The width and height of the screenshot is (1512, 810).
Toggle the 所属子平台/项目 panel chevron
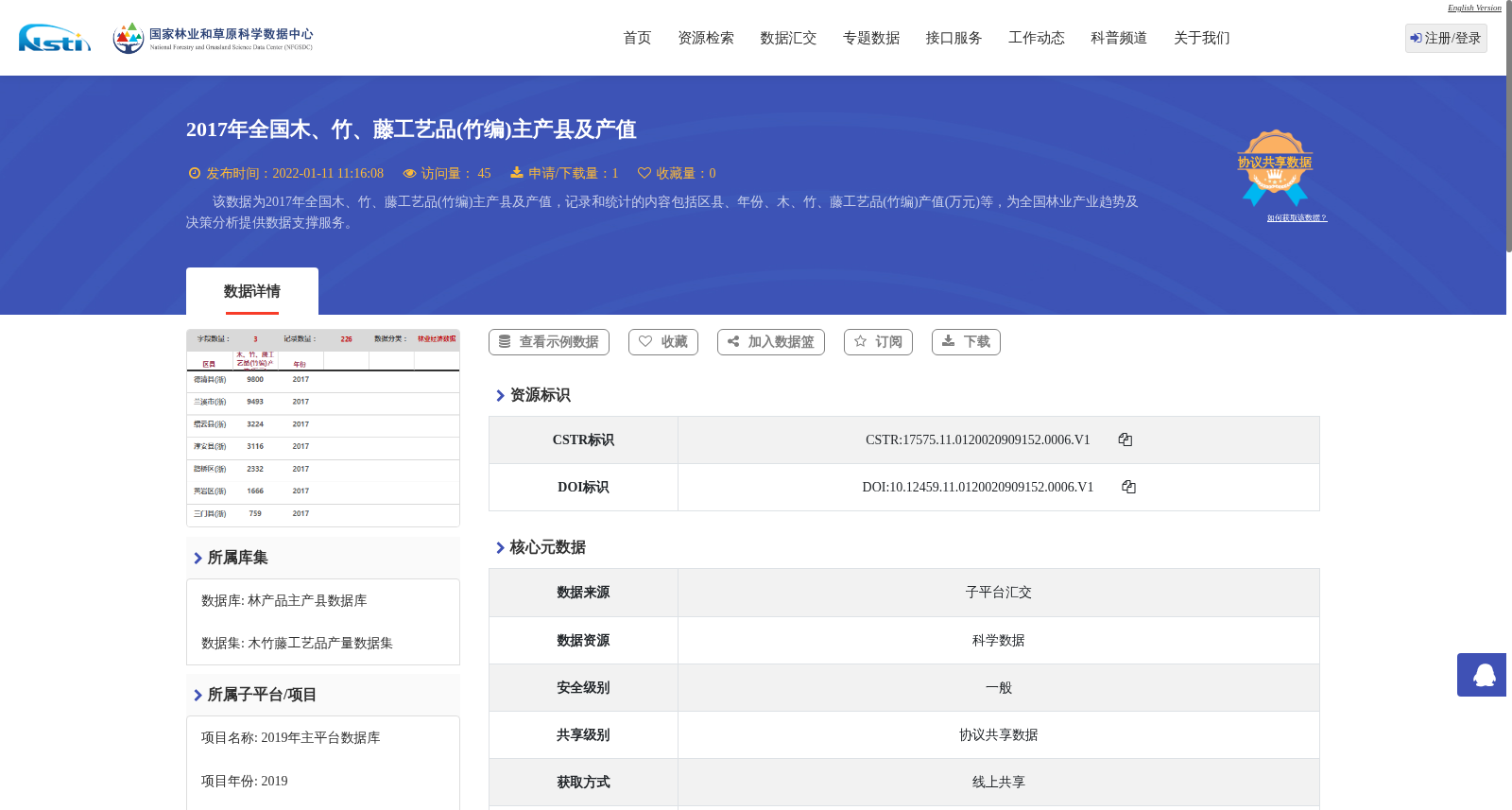198,695
